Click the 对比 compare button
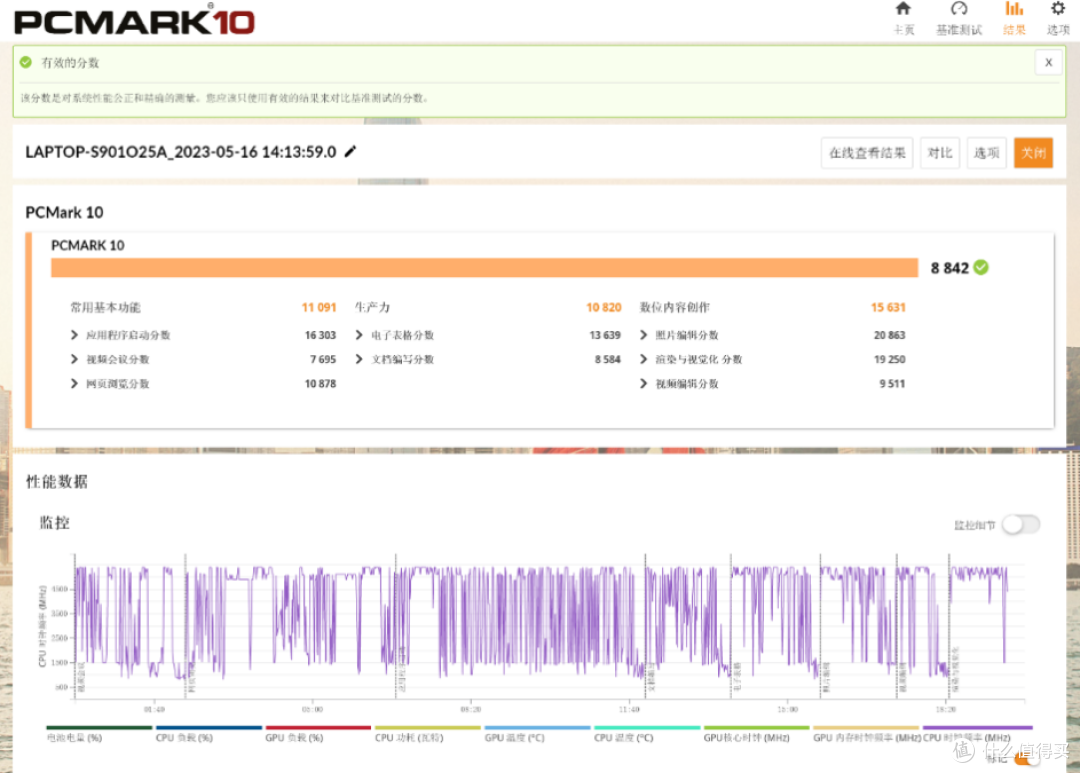 coord(939,153)
